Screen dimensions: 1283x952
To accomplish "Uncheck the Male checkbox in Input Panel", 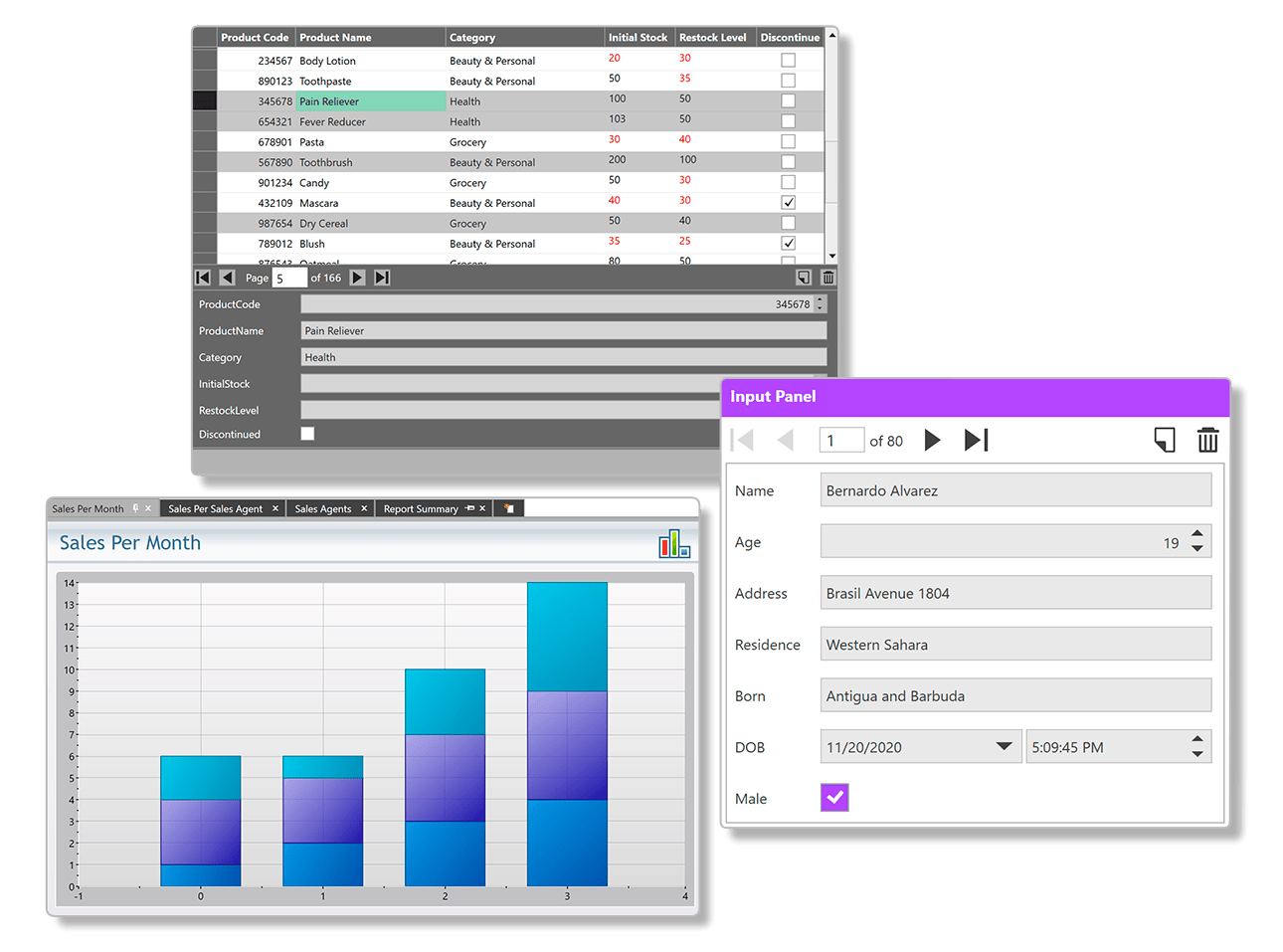I will tap(834, 797).
